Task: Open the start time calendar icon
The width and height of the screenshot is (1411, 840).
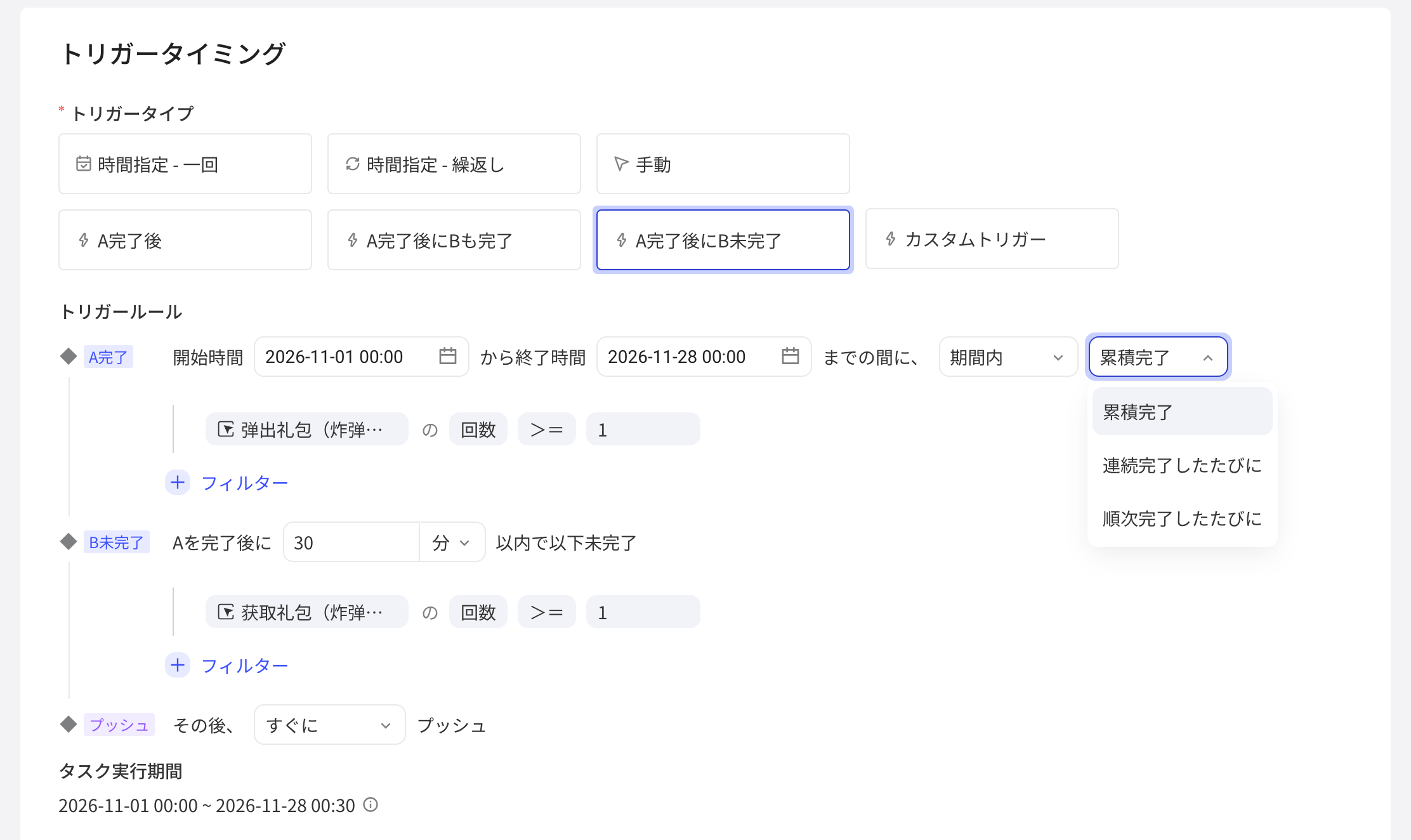Action: point(448,356)
